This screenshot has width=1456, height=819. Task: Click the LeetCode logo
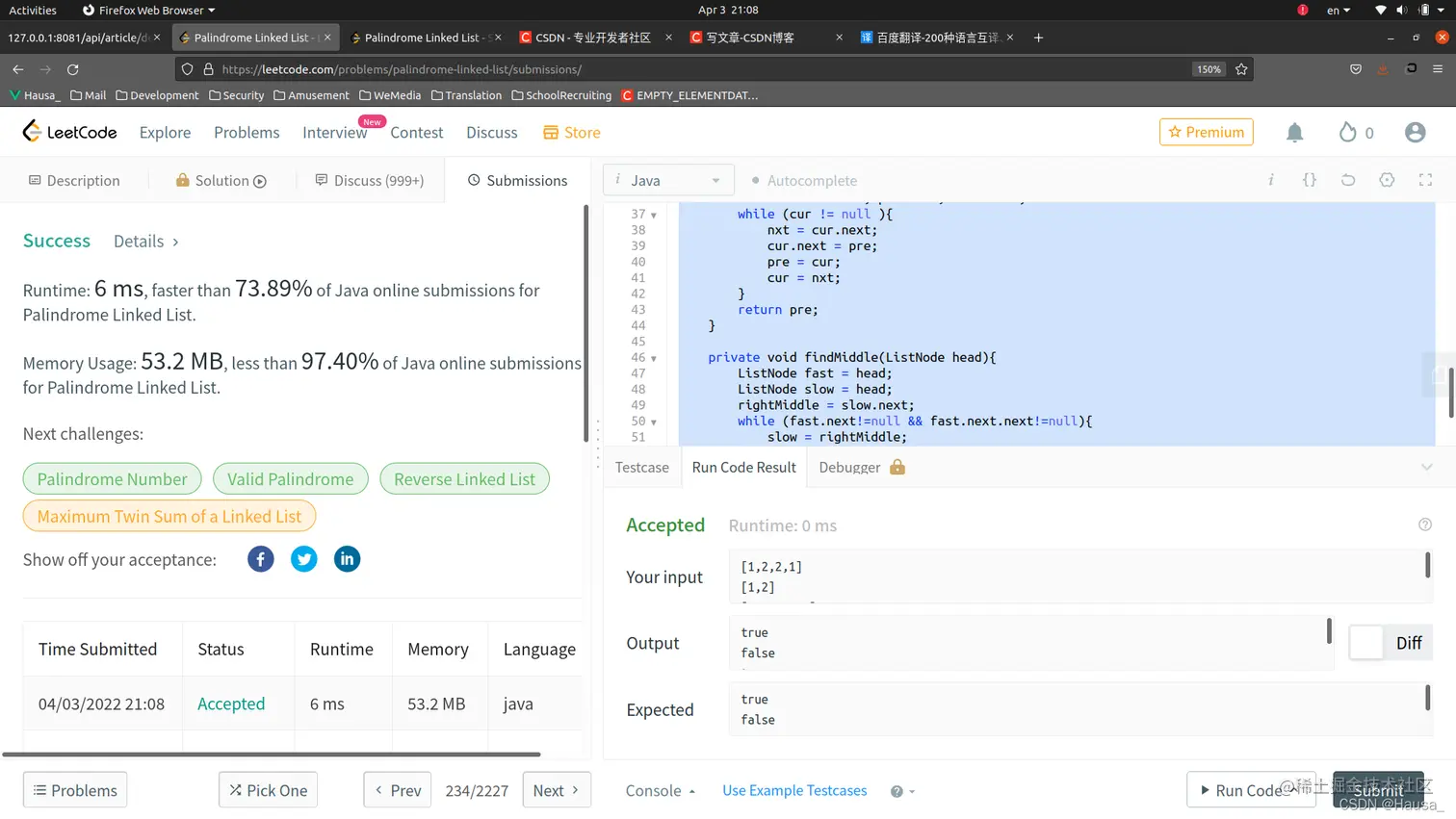coord(69,132)
